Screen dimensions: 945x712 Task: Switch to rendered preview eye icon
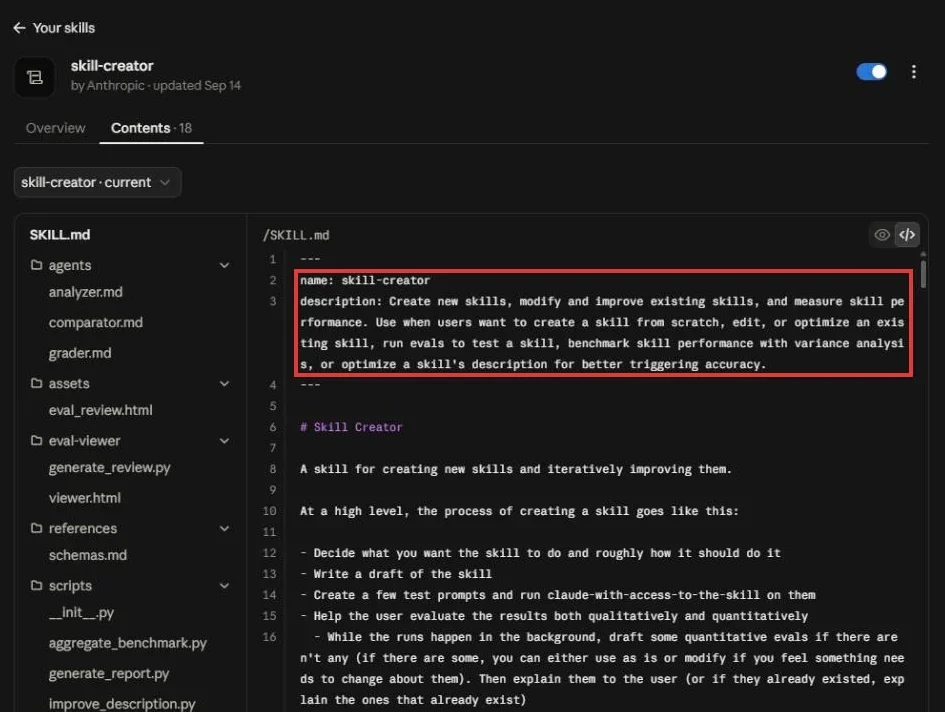882,235
